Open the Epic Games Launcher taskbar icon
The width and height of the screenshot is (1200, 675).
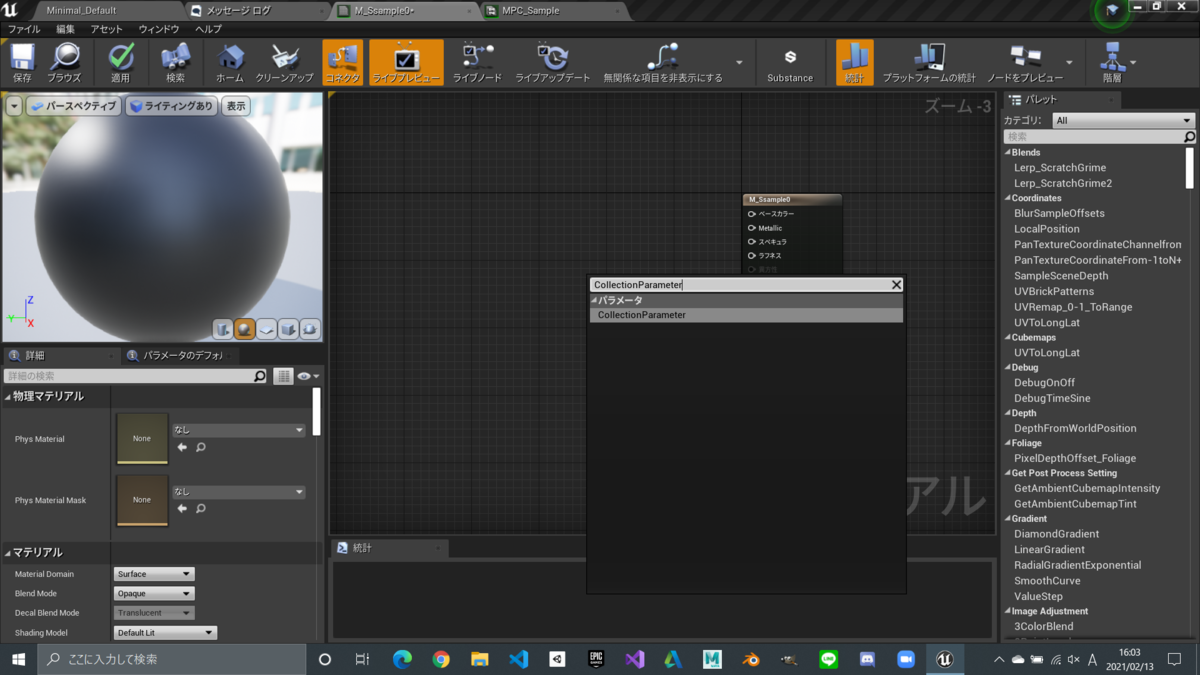[596, 659]
